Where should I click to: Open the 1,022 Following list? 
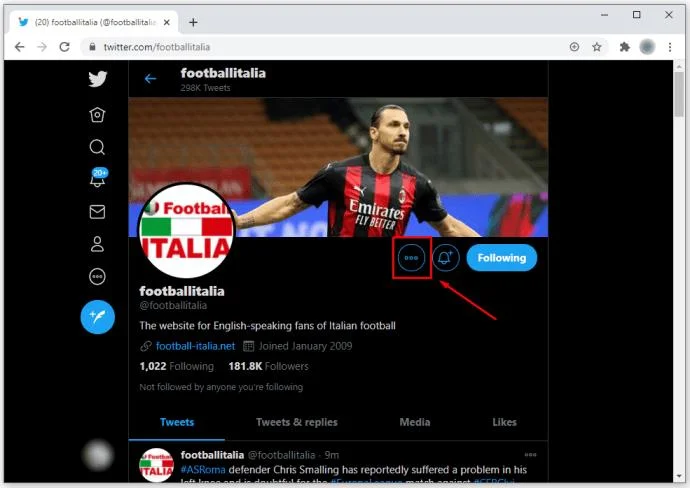(x=176, y=366)
